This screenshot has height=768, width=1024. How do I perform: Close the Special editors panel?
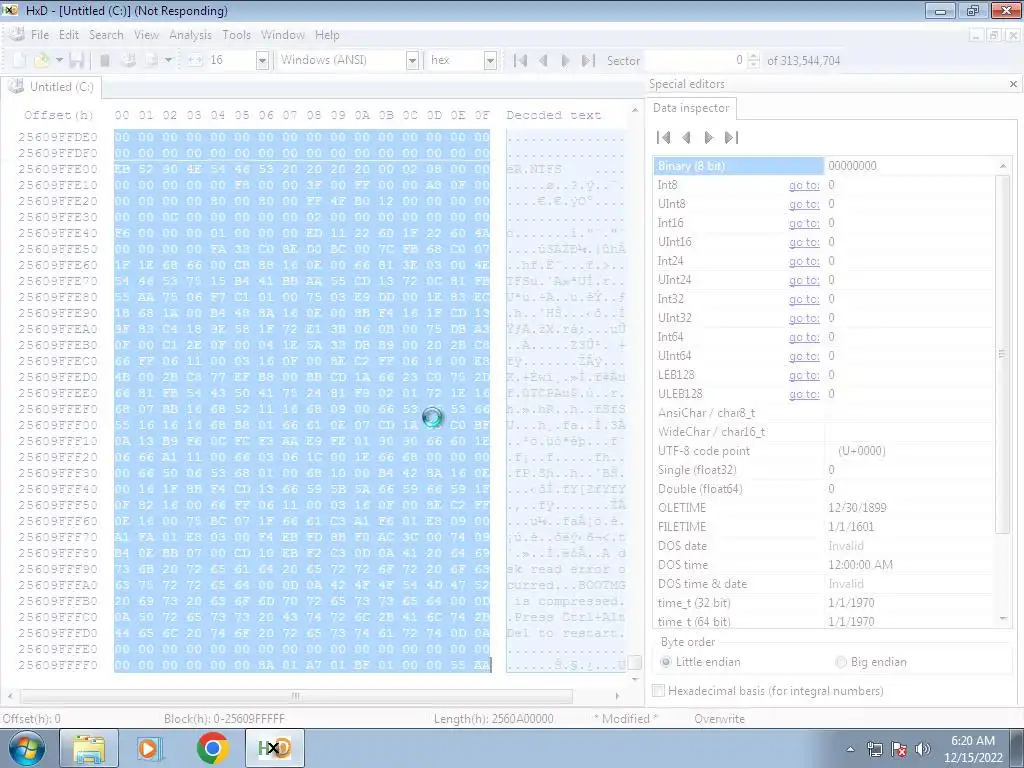coord(1013,84)
